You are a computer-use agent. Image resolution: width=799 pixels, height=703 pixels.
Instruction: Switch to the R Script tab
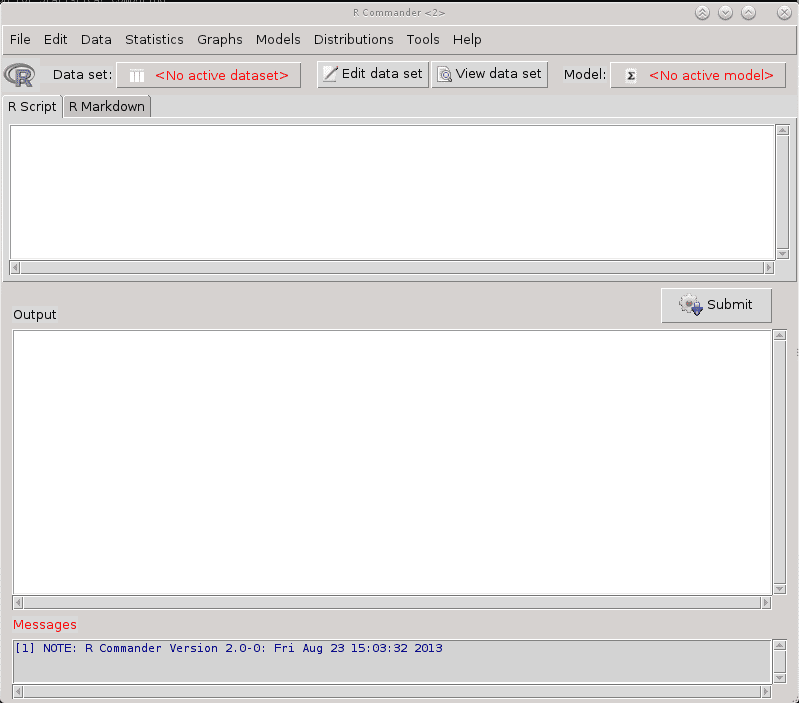[32, 106]
